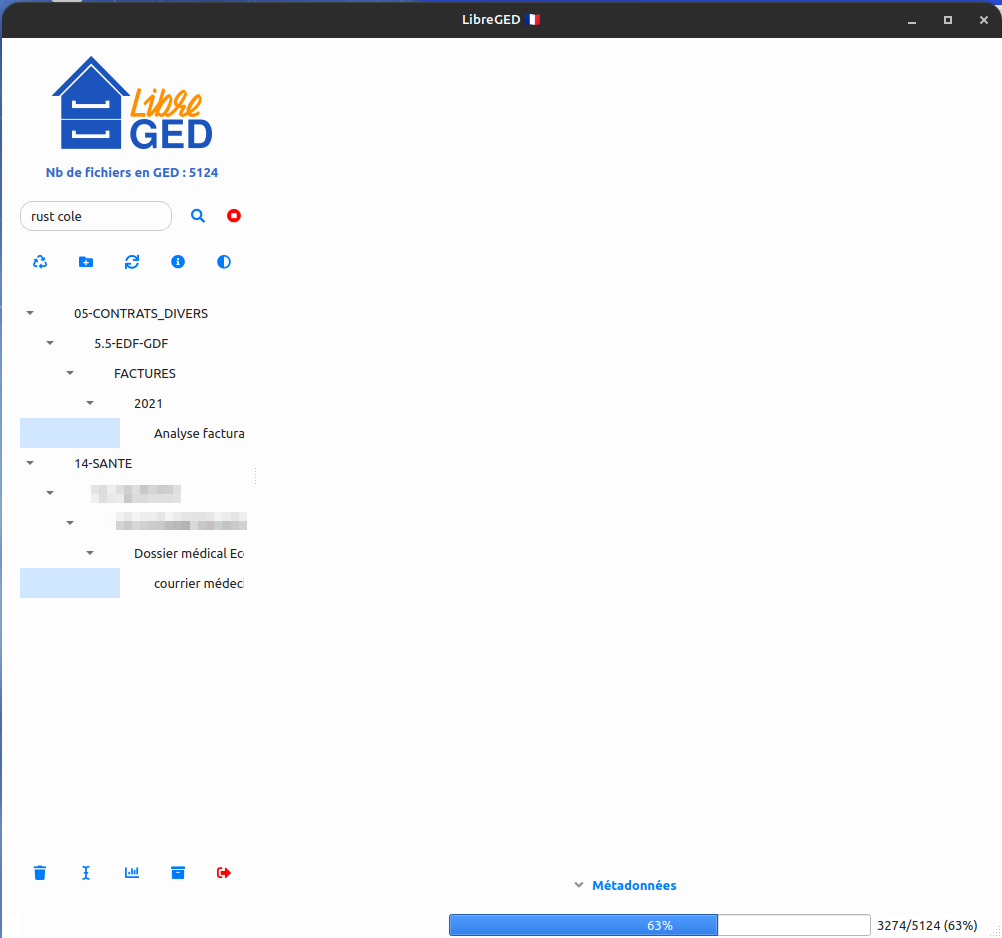Click the trash can delete icon

pos(40,873)
